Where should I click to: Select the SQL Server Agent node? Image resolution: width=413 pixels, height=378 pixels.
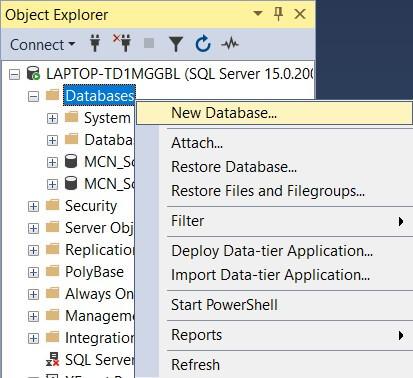tap(100, 360)
